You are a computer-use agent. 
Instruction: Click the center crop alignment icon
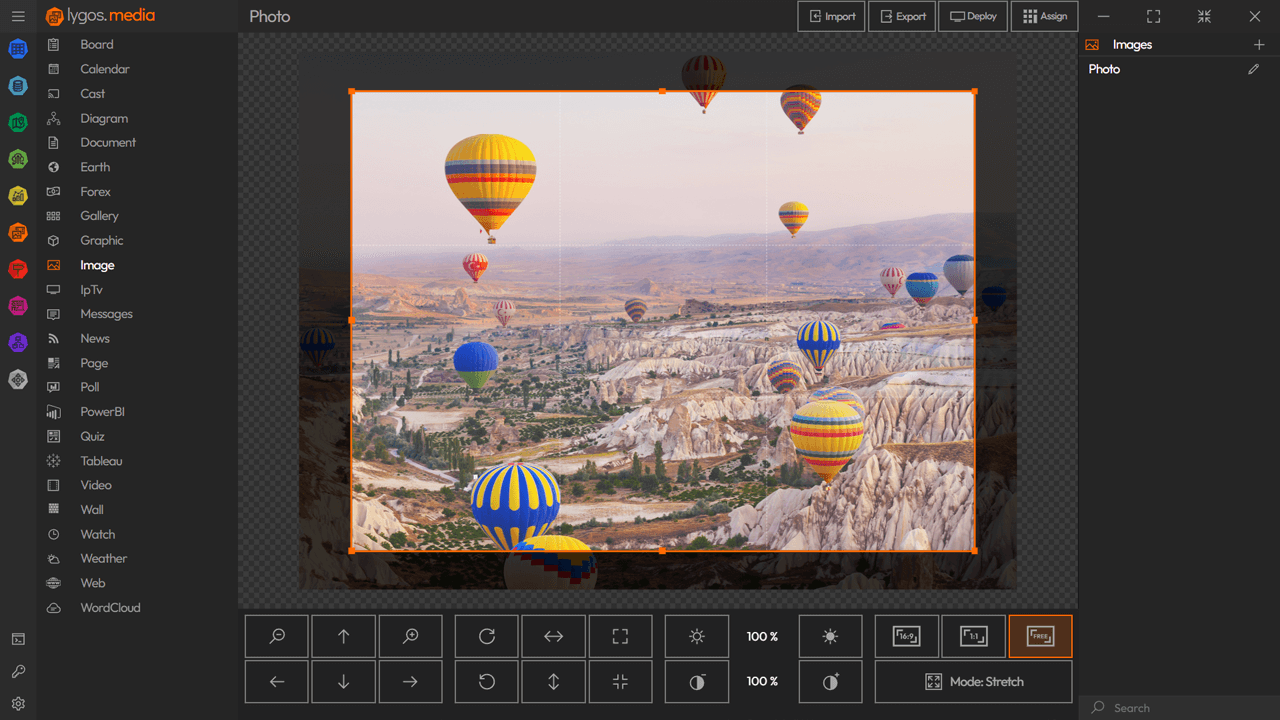click(x=620, y=681)
